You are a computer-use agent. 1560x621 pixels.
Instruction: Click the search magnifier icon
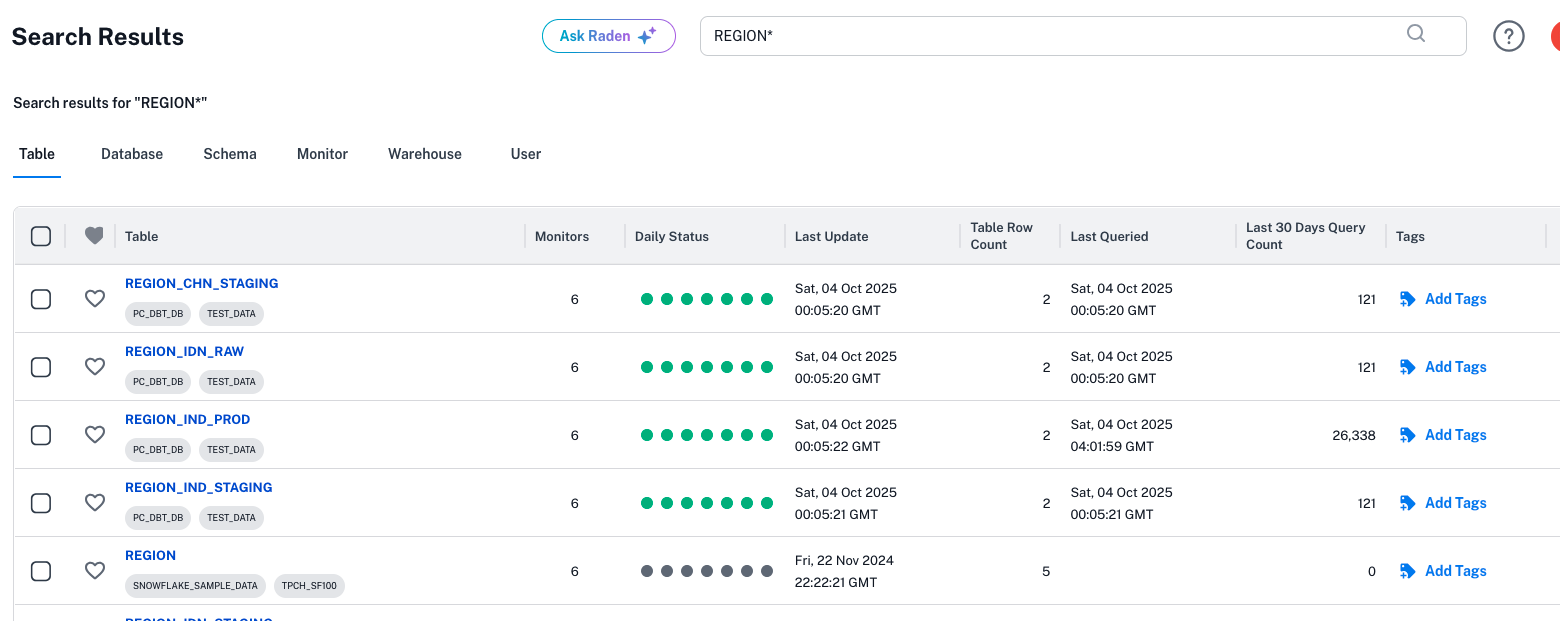(1416, 34)
